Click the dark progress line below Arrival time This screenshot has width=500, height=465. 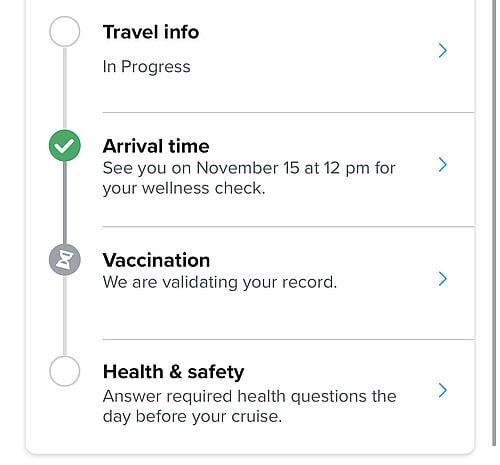coord(65,203)
